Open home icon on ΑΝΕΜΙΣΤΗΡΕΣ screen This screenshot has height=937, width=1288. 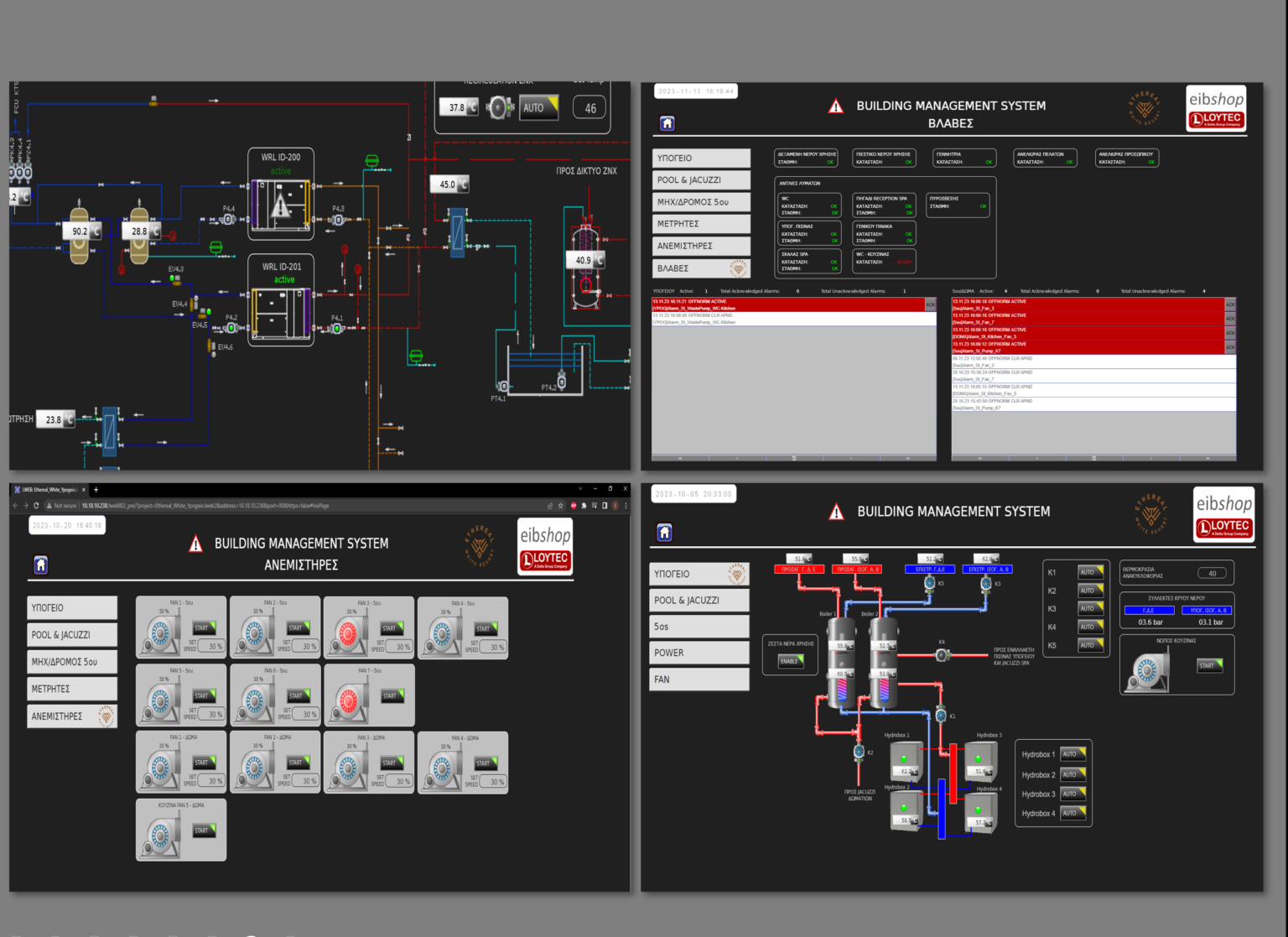click(41, 565)
